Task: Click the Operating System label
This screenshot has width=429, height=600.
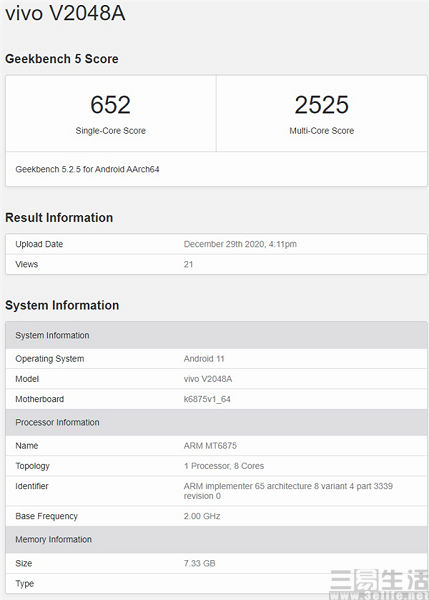Action: click(50, 359)
